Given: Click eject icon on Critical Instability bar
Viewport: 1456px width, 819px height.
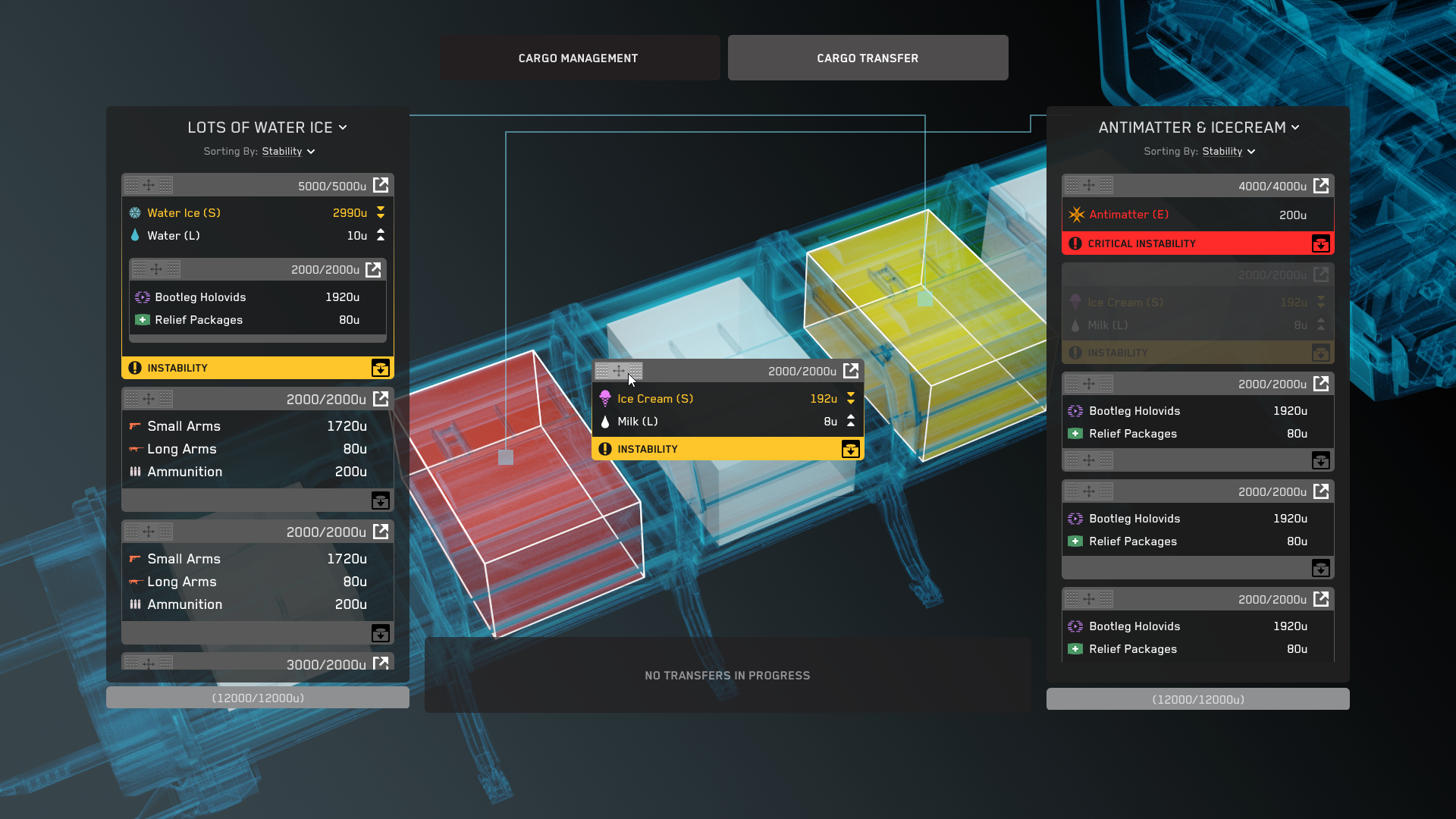Looking at the screenshot, I should (1320, 243).
